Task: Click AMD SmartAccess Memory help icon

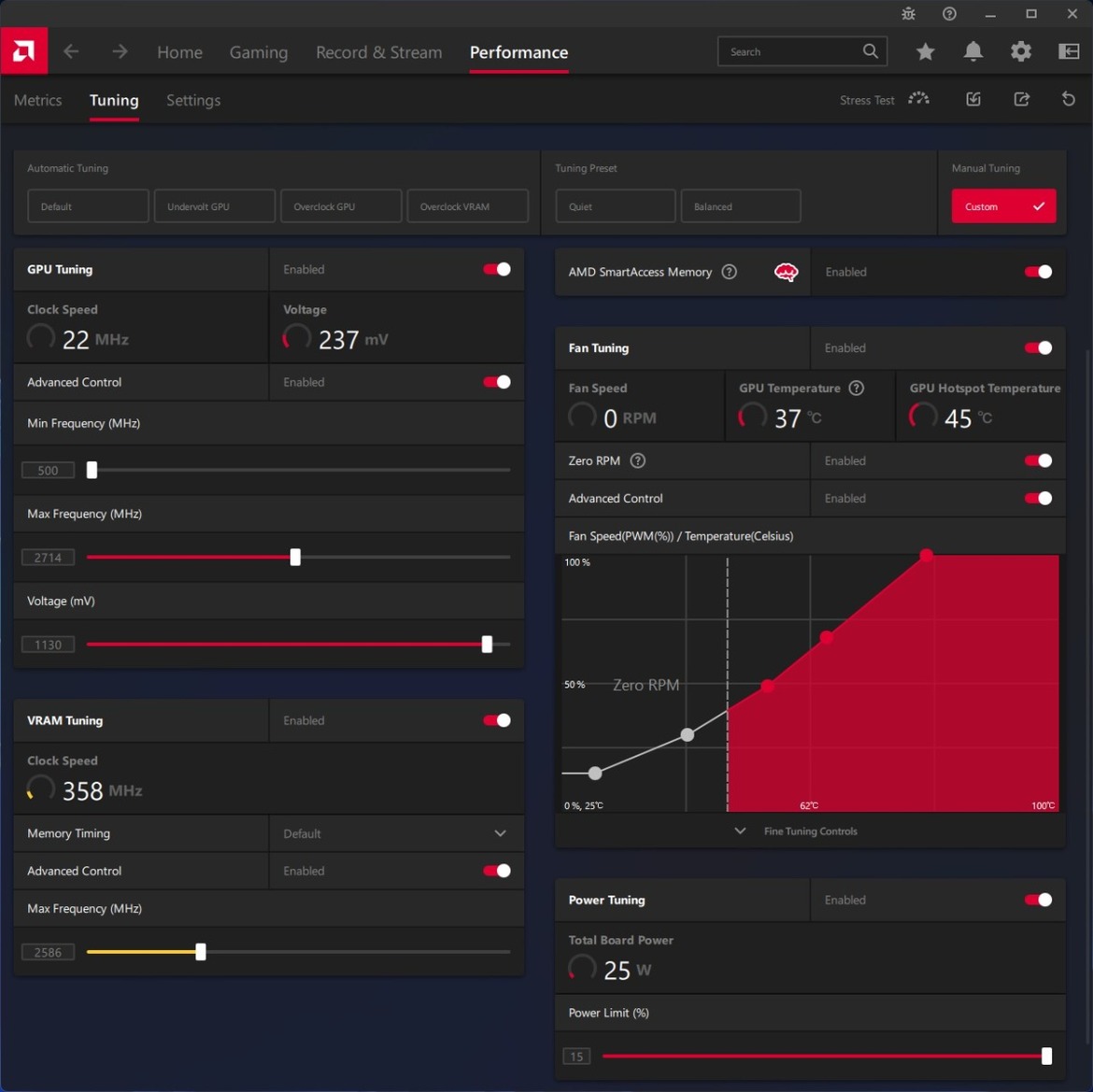Action: click(729, 272)
